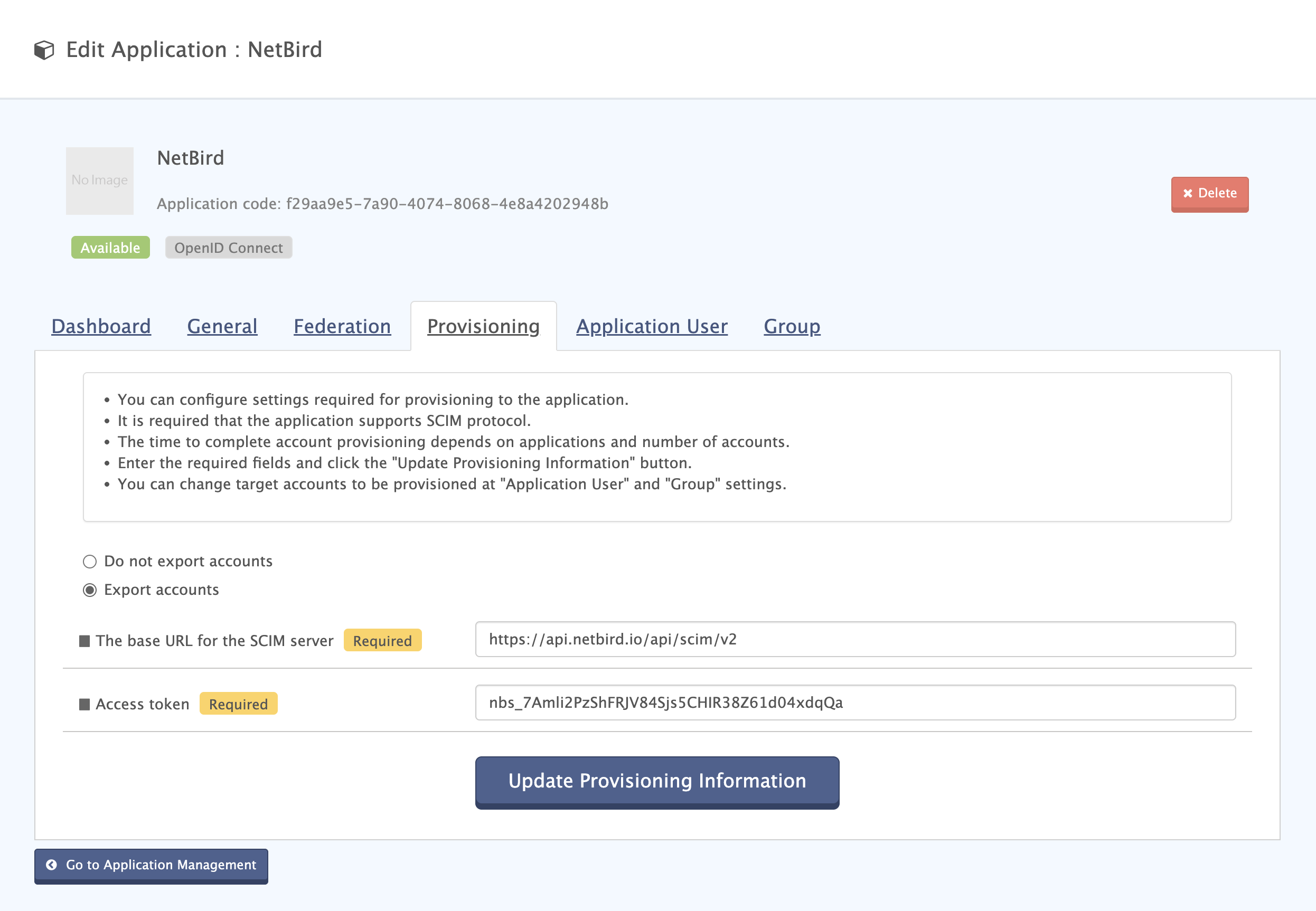Select 'Export accounts' radio option

point(90,590)
